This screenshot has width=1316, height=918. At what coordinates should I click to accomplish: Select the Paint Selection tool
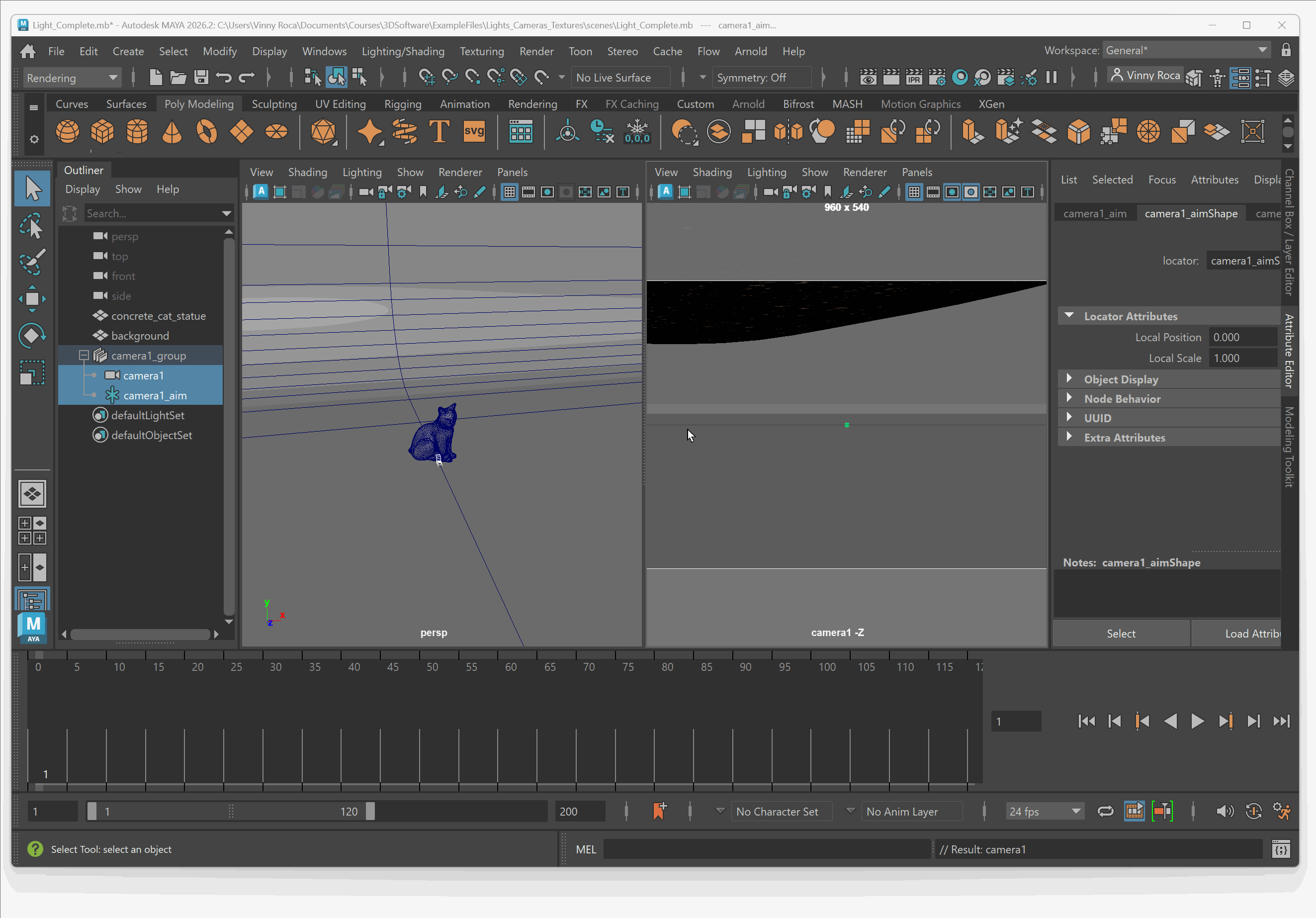click(32, 262)
